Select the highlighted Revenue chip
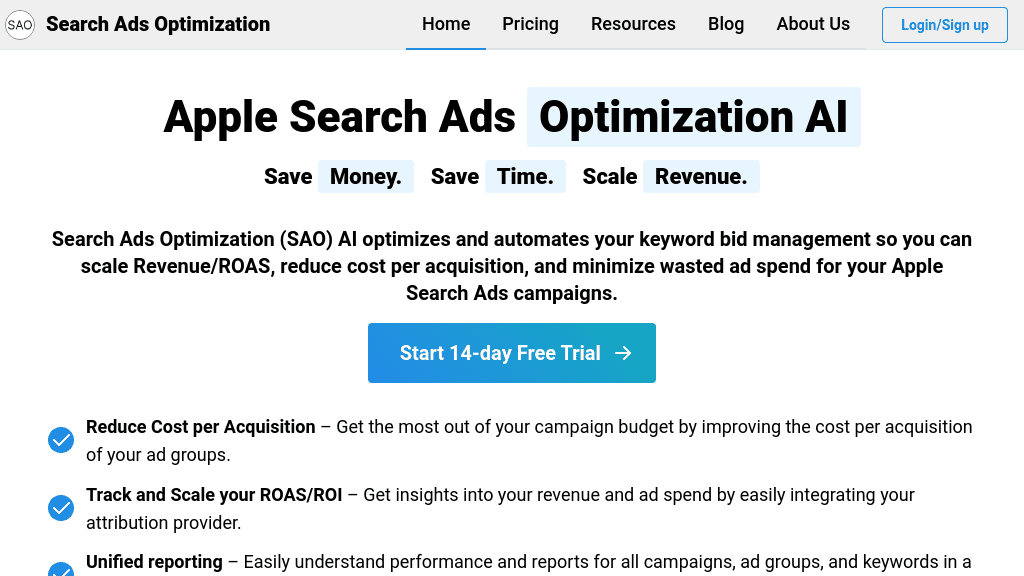The width and height of the screenshot is (1024, 576). [x=701, y=176]
